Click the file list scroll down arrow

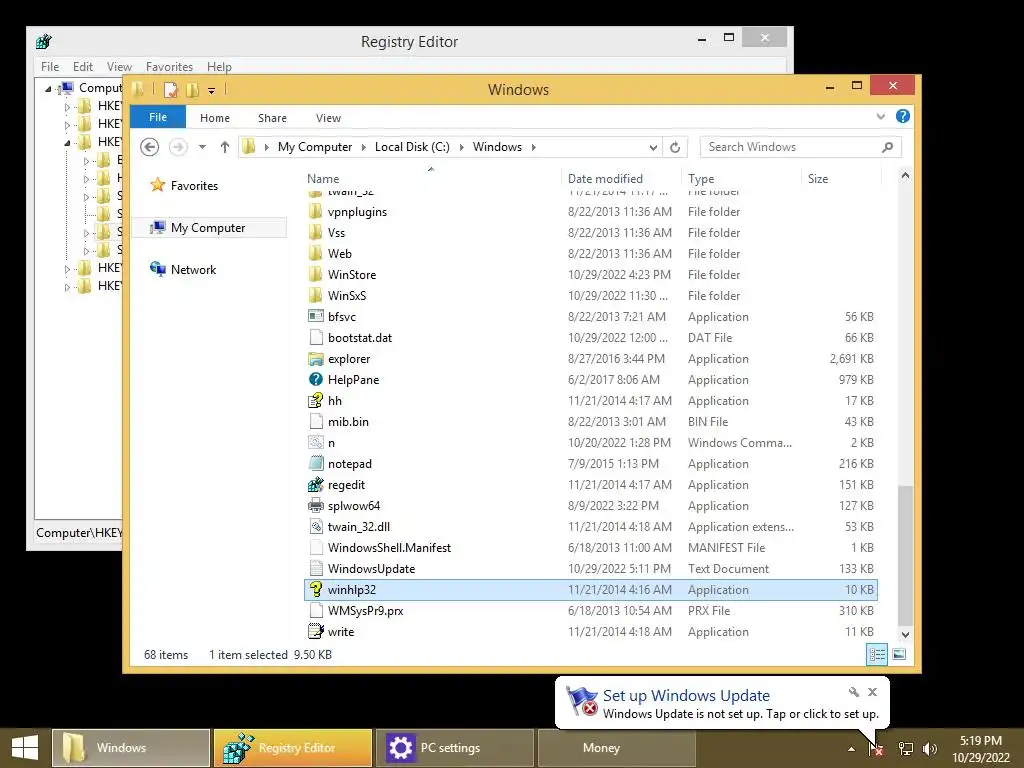[x=905, y=634]
